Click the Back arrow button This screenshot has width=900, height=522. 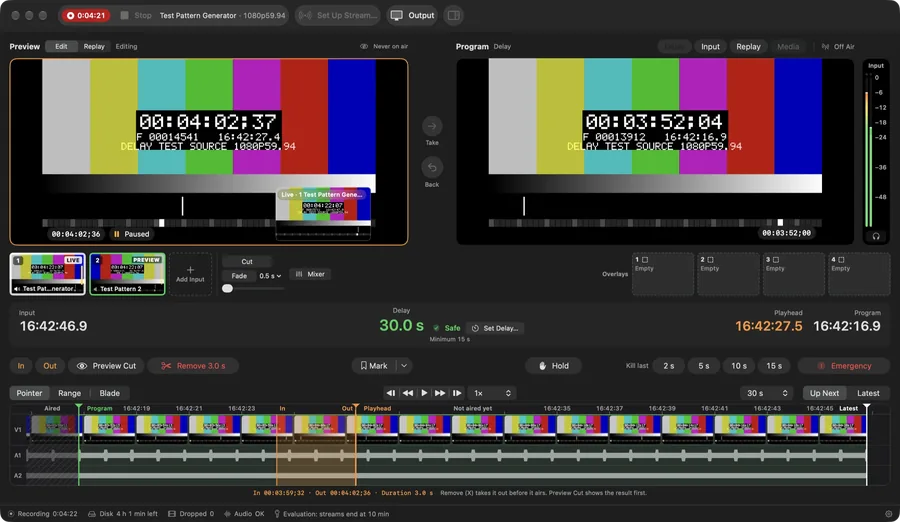(x=432, y=168)
